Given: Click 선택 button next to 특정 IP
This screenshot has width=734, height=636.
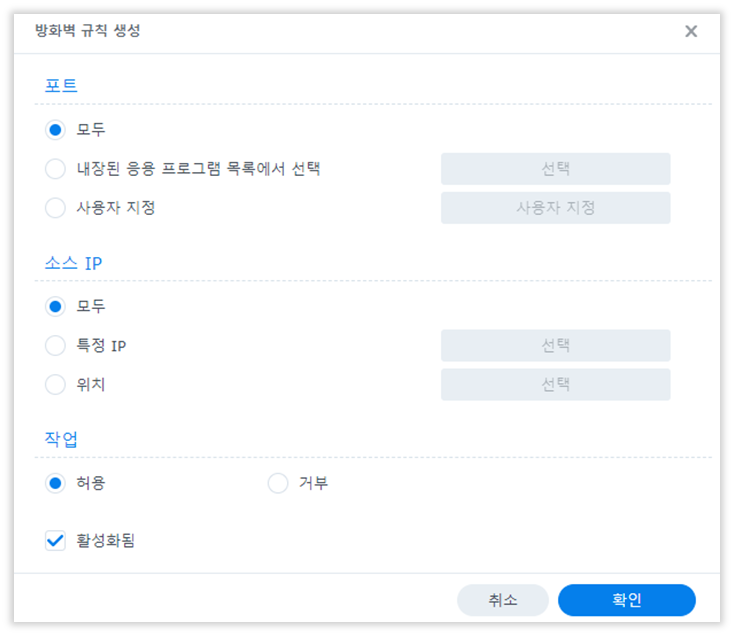Looking at the screenshot, I should [x=555, y=345].
